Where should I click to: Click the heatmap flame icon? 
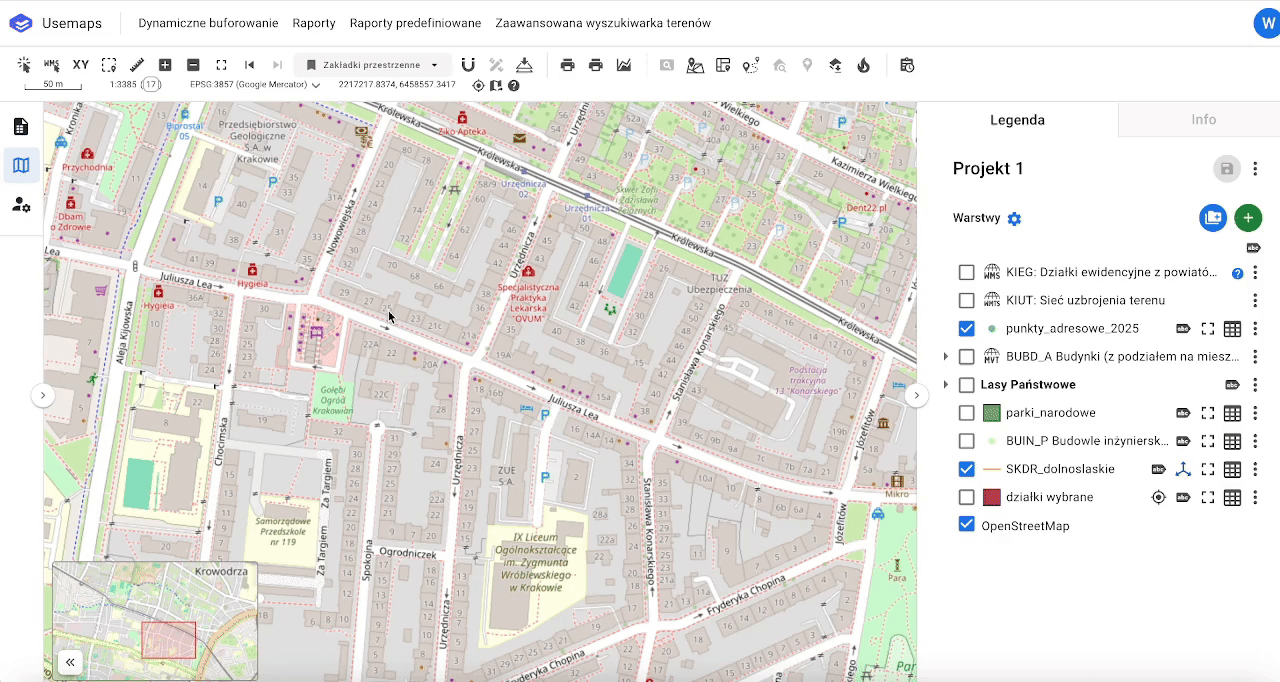pyautogui.click(x=864, y=65)
